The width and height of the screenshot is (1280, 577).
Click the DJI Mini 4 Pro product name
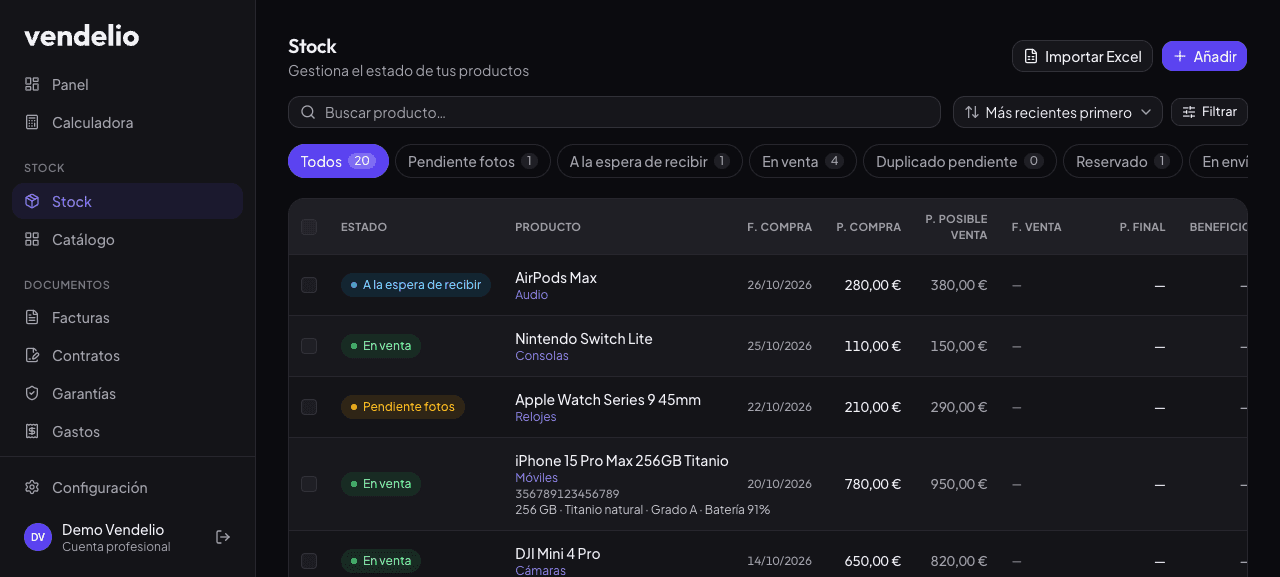[558, 553]
